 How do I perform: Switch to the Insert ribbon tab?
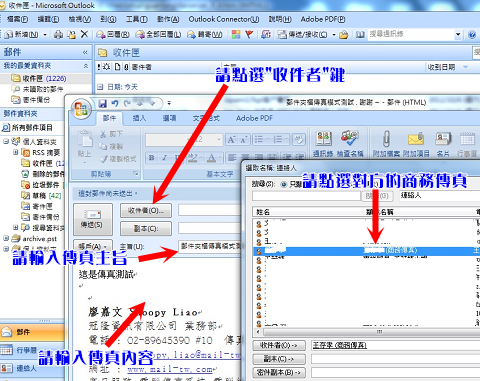[139, 118]
